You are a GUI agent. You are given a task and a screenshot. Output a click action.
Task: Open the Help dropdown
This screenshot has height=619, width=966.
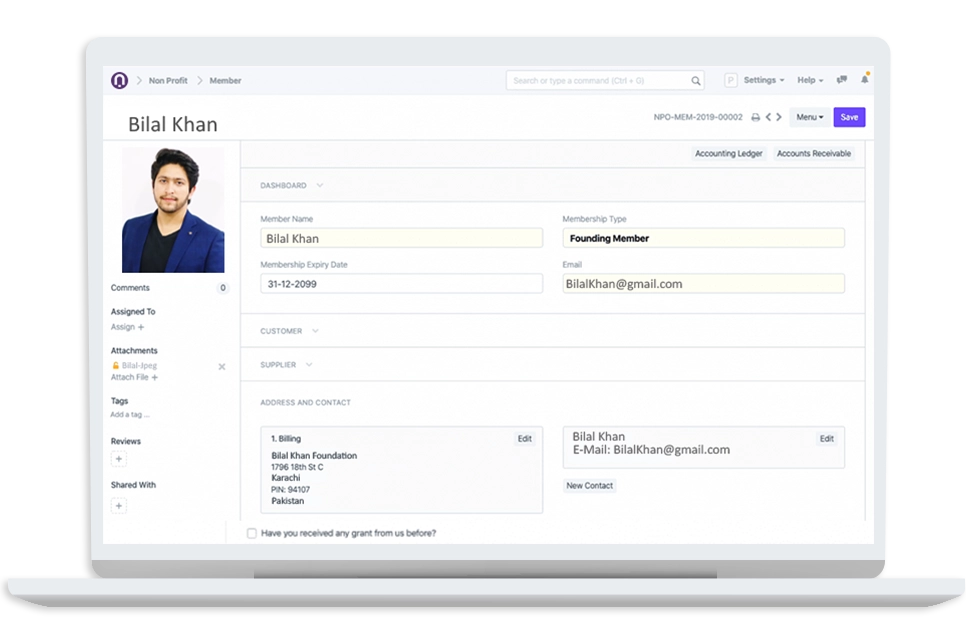(x=810, y=80)
